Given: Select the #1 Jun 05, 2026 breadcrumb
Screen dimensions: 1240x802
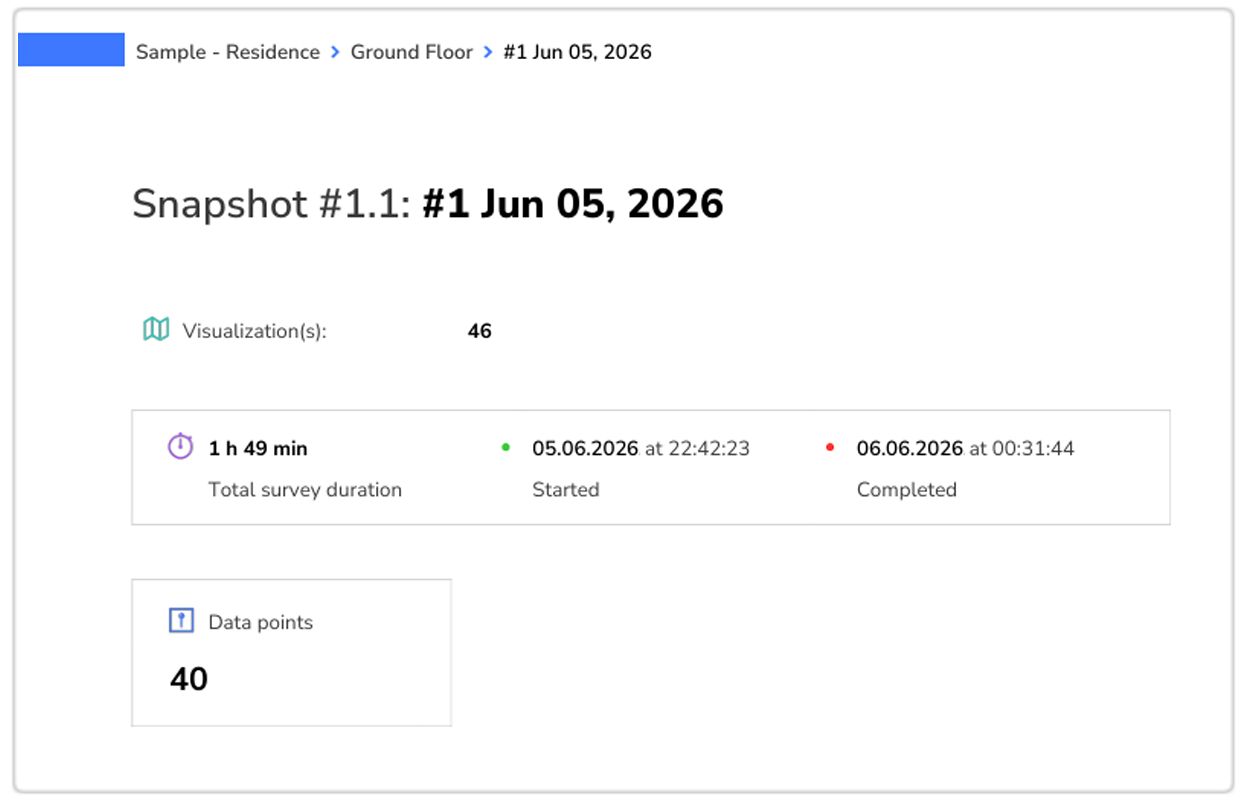Looking at the screenshot, I should pos(577,52).
